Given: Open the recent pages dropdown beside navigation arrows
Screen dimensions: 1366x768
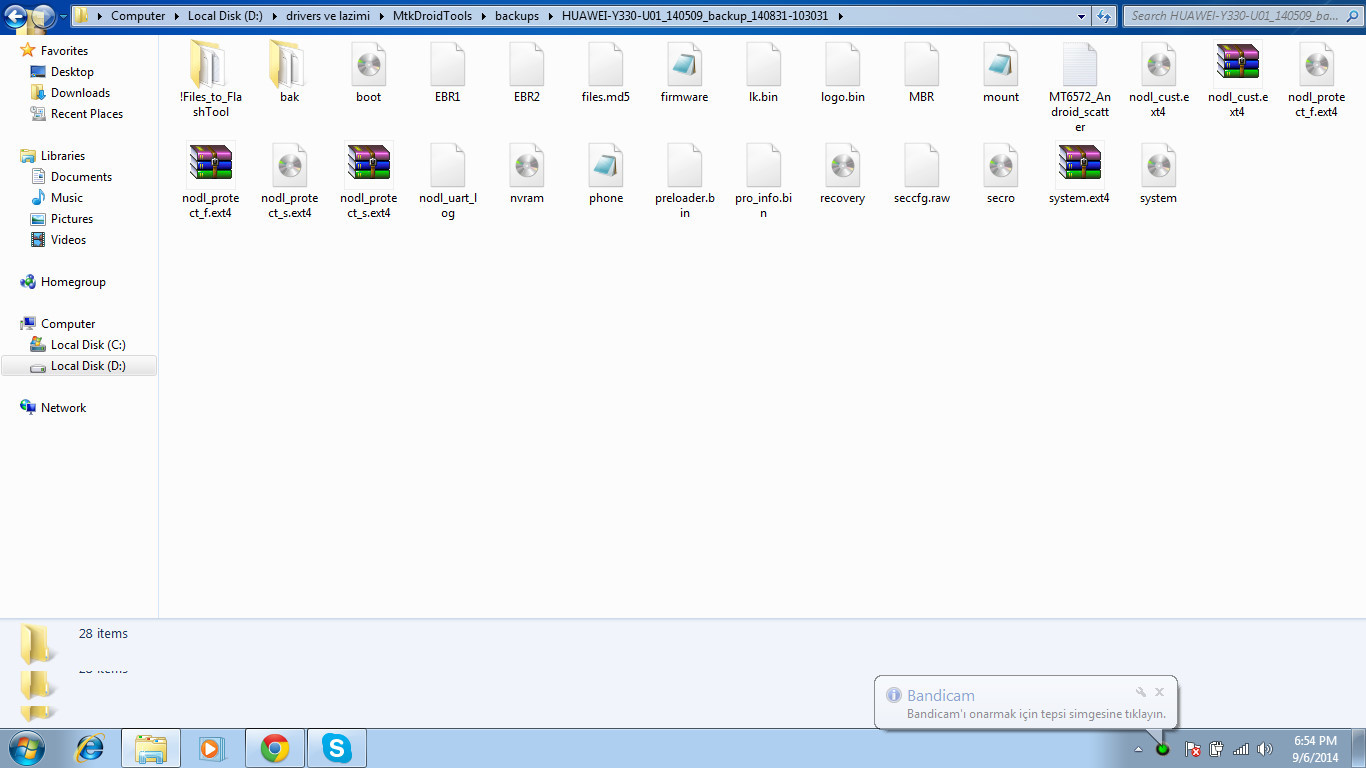Looking at the screenshot, I should coord(63,17).
